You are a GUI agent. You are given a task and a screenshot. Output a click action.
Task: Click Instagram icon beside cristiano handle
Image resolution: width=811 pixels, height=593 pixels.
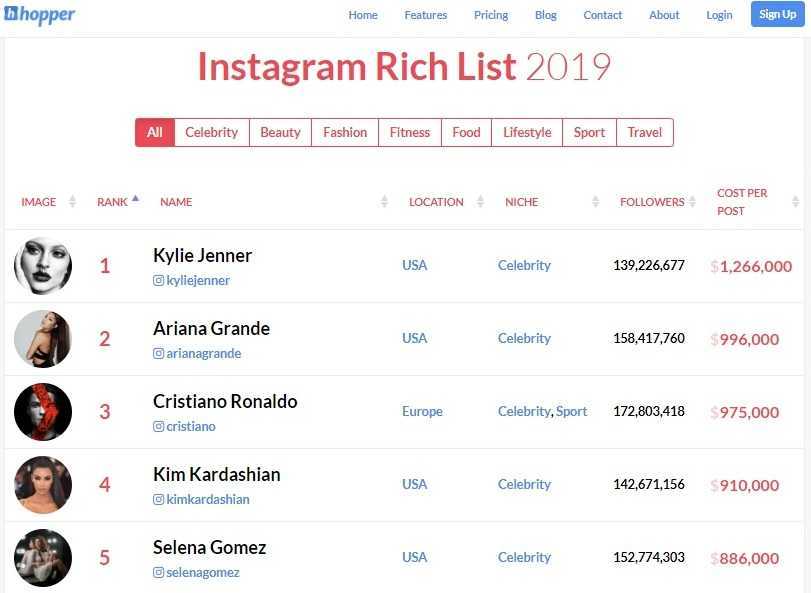[158, 426]
